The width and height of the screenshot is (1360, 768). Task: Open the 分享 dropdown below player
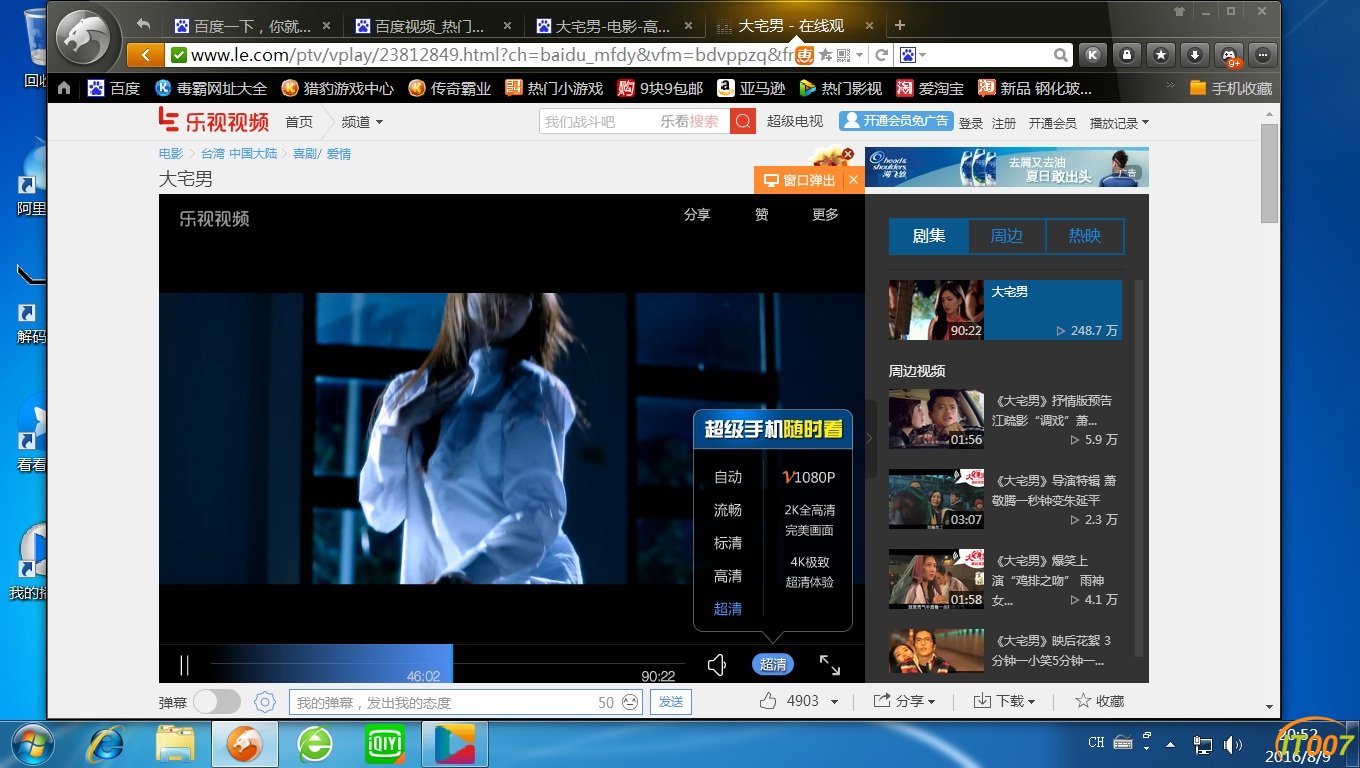[903, 701]
